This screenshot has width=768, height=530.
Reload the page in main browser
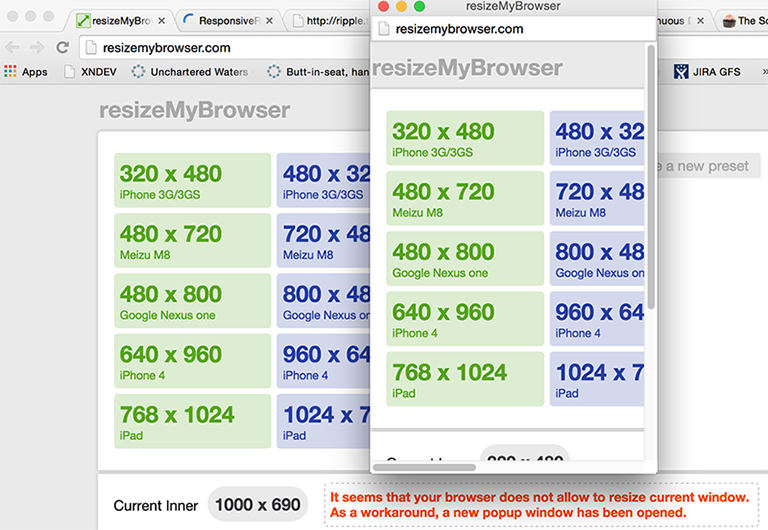click(63, 48)
